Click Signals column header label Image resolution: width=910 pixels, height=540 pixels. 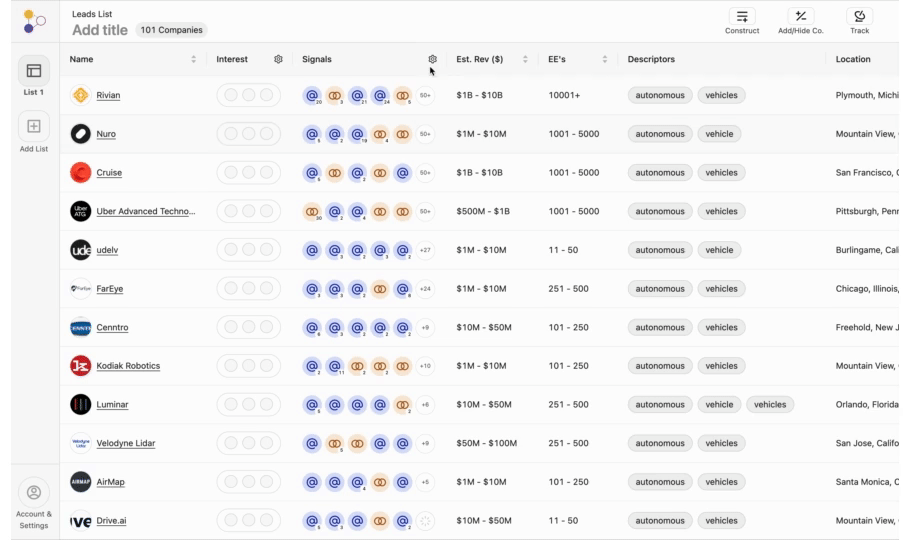click(x=317, y=59)
